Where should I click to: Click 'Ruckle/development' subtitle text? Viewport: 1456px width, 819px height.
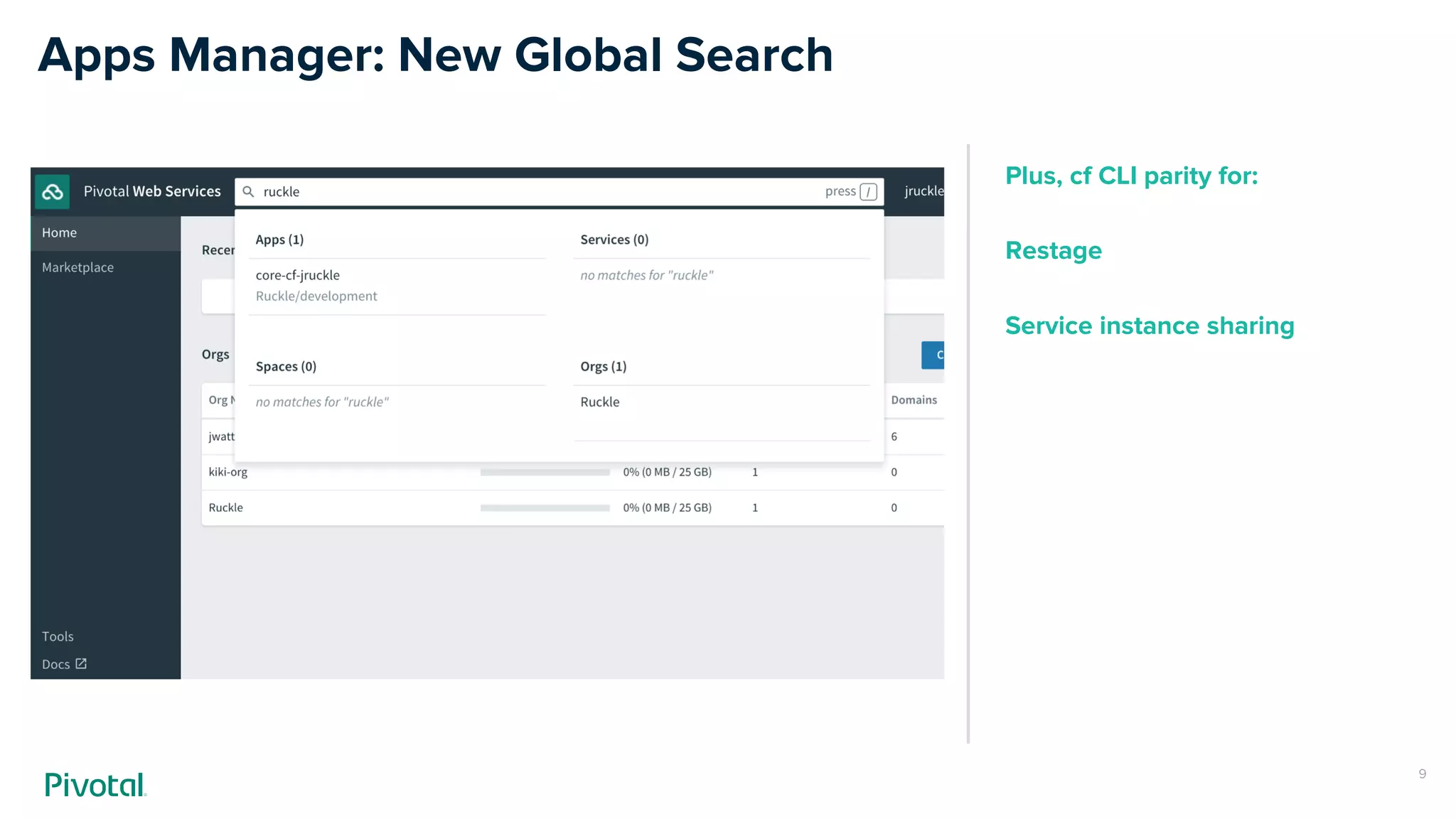316,296
